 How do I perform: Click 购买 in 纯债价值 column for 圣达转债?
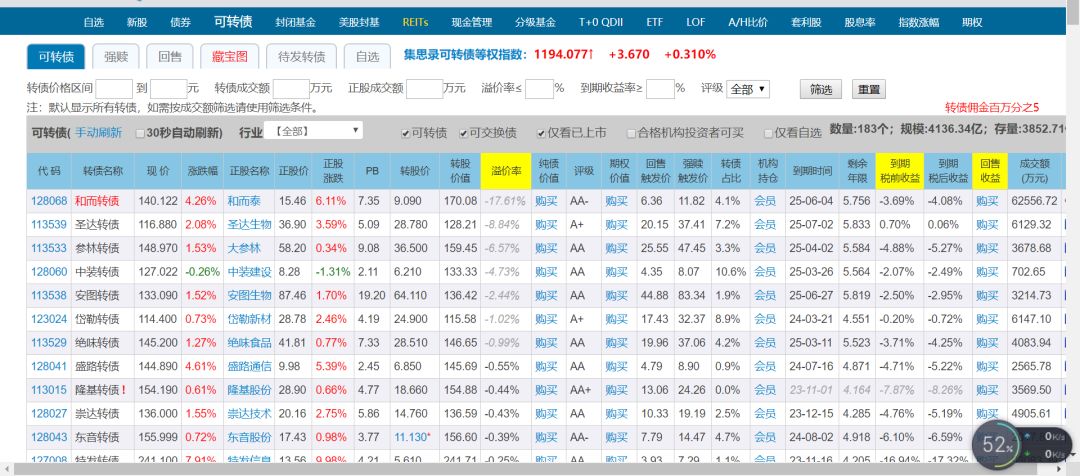click(546, 225)
